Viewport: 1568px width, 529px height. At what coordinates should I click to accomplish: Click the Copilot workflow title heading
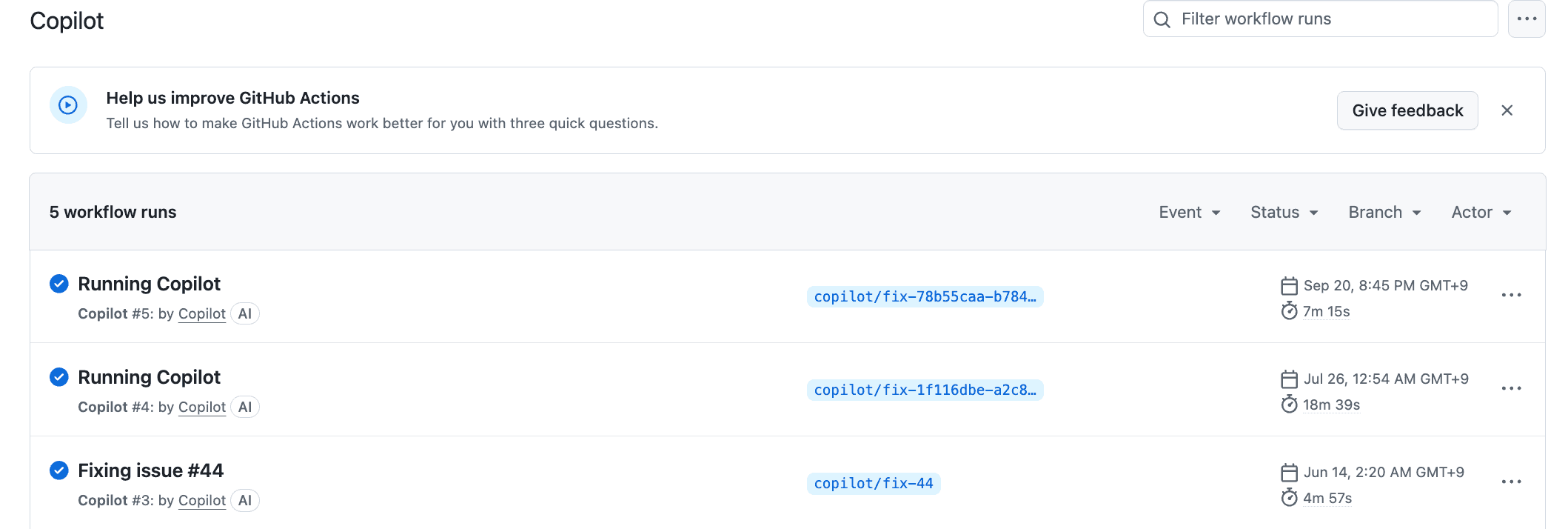[67, 21]
